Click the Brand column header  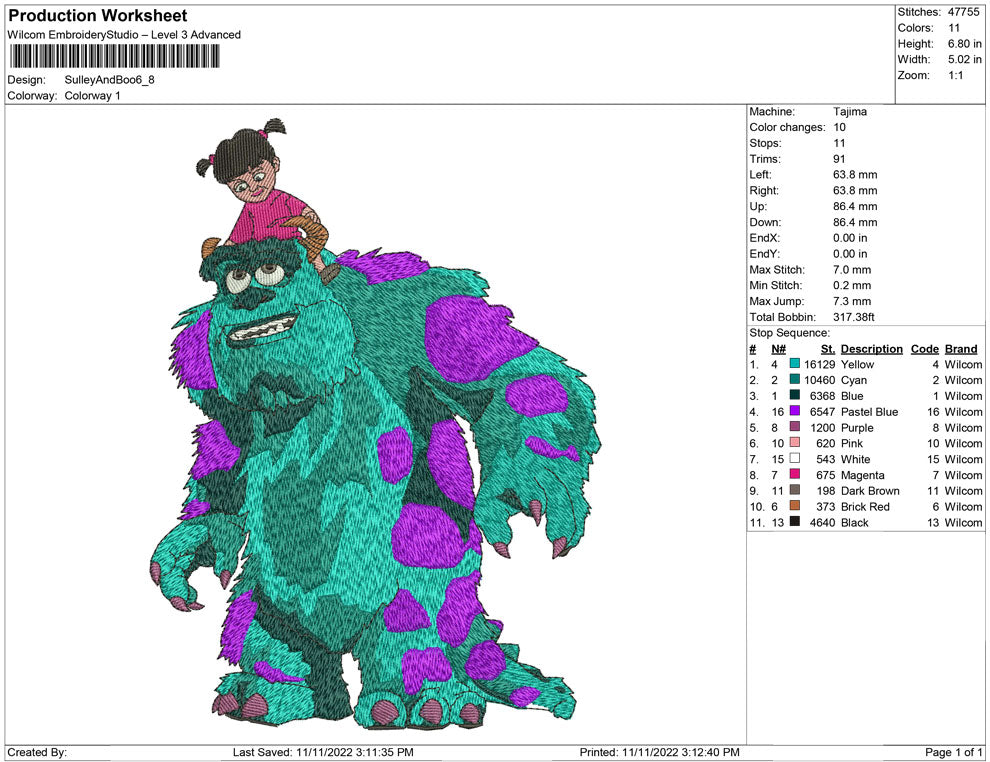961,349
